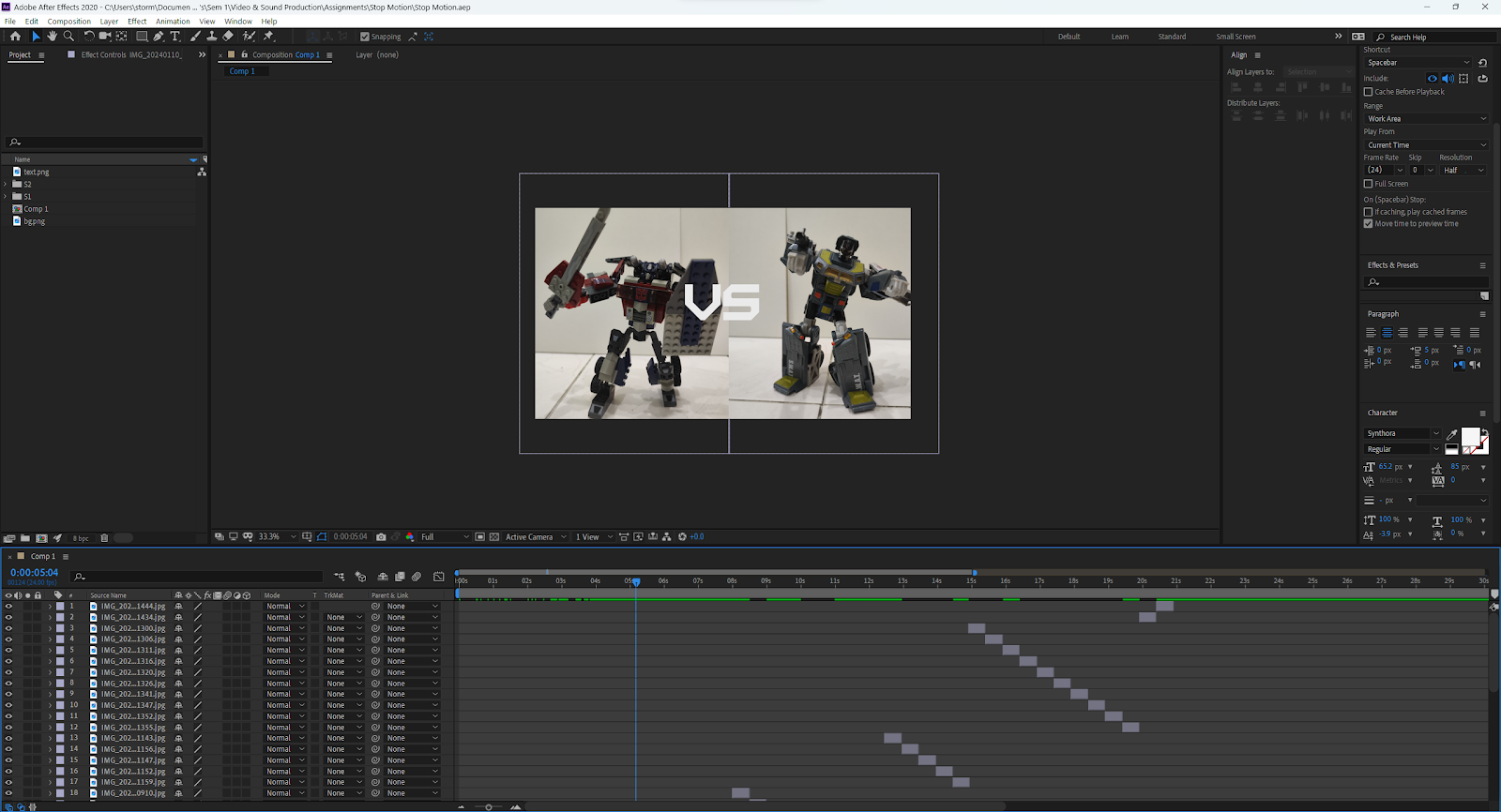Click Character fill color swatch
Viewport: 1501px width, 812px height.
click(x=1470, y=437)
